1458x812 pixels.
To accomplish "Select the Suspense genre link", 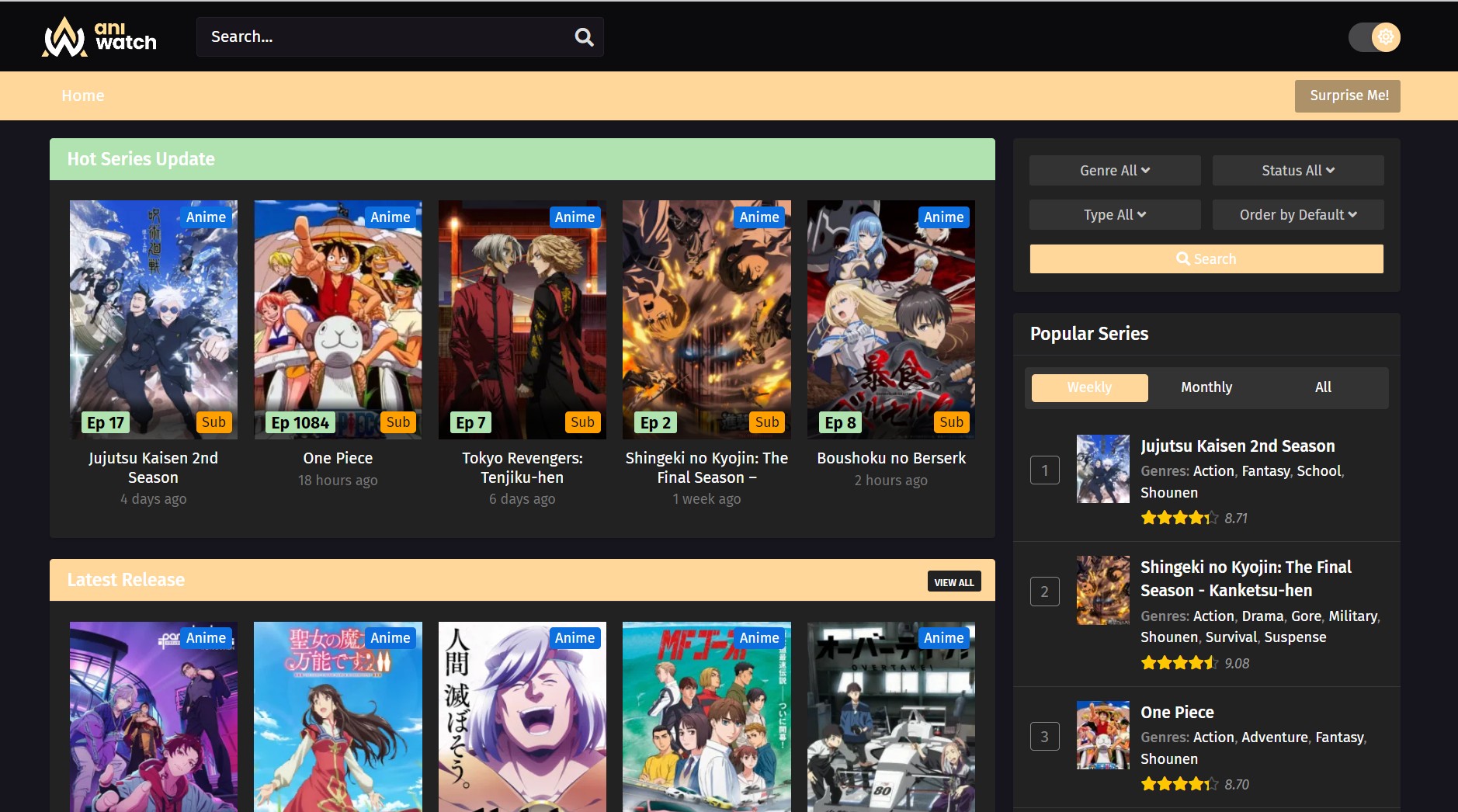I will pos(1295,637).
